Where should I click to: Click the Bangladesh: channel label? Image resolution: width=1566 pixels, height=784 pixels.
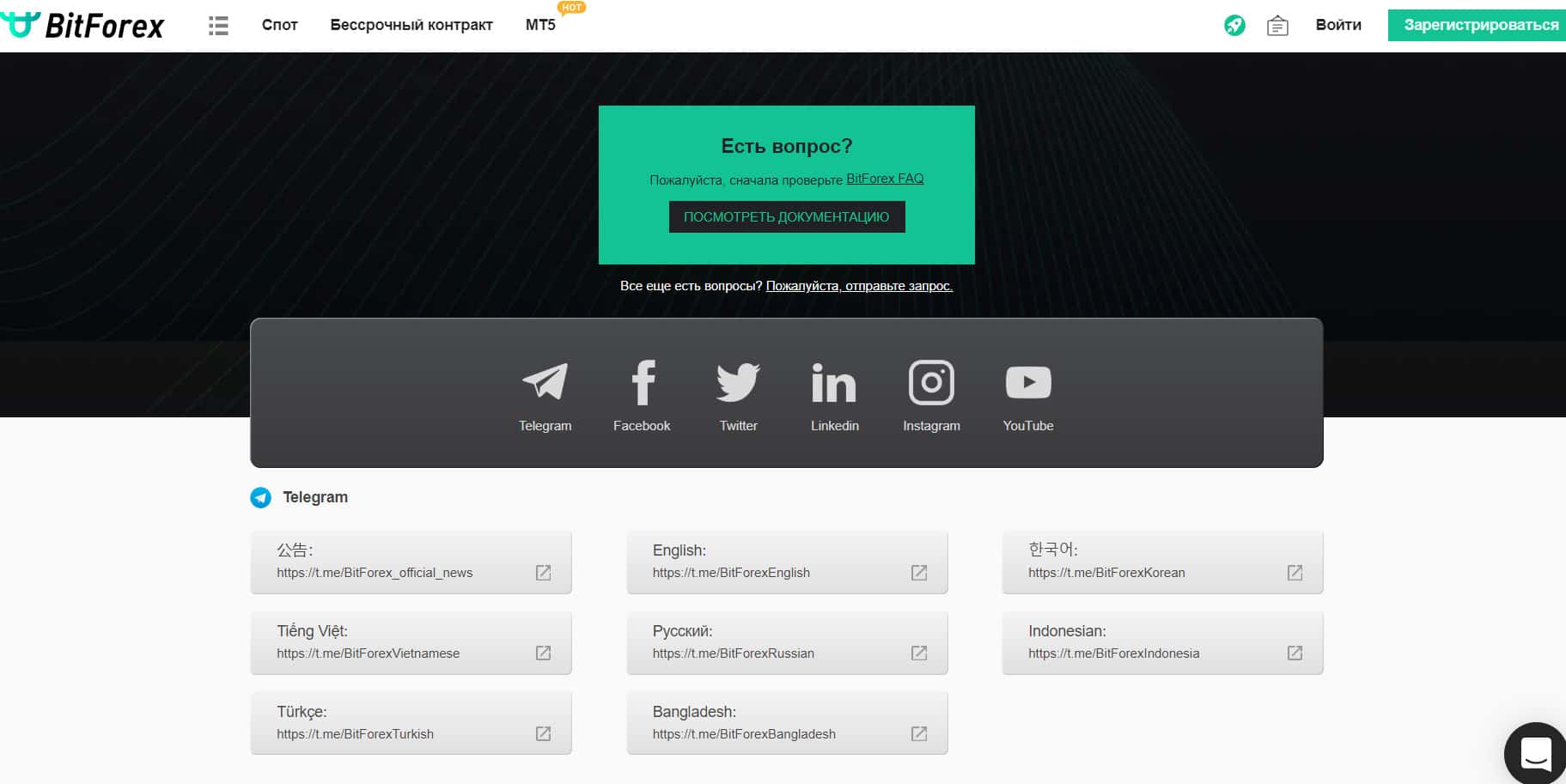coord(694,712)
